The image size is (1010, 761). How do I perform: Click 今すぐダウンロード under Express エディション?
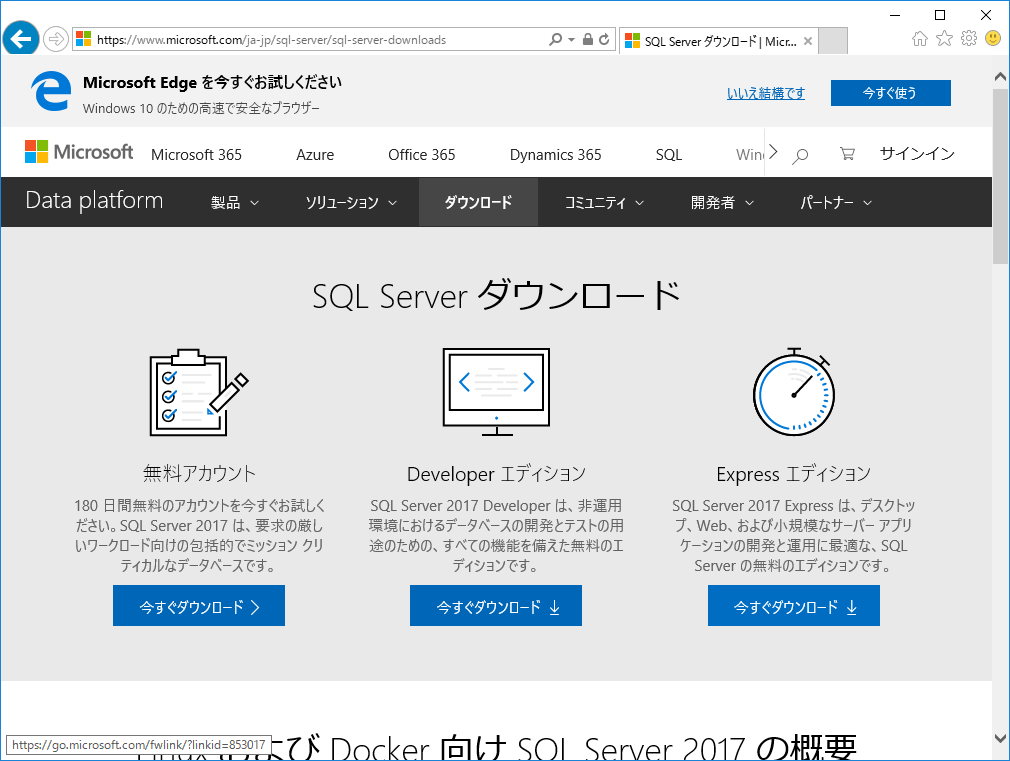coord(794,606)
